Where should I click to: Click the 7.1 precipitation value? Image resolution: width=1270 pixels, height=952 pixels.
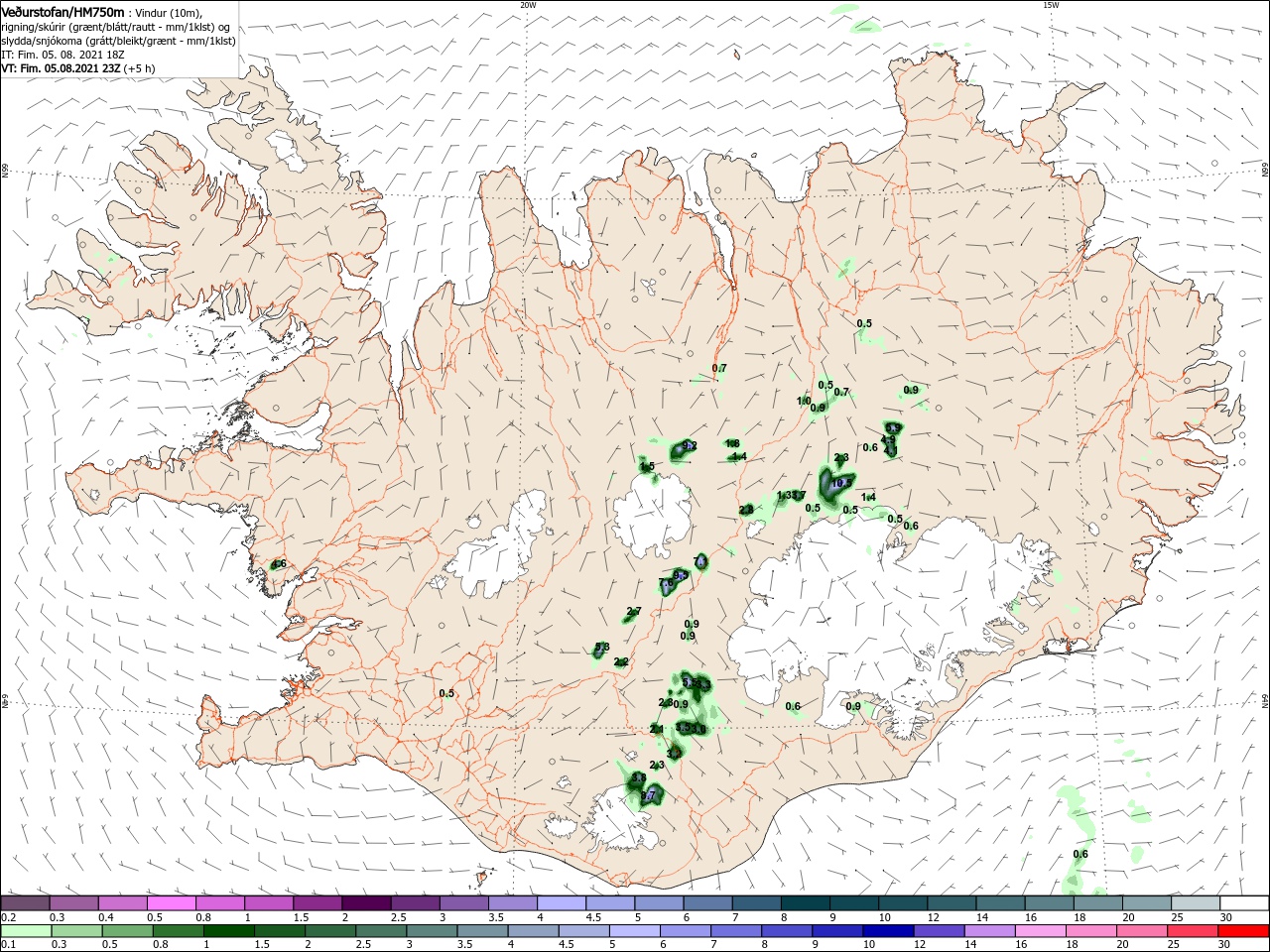click(x=700, y=561)
